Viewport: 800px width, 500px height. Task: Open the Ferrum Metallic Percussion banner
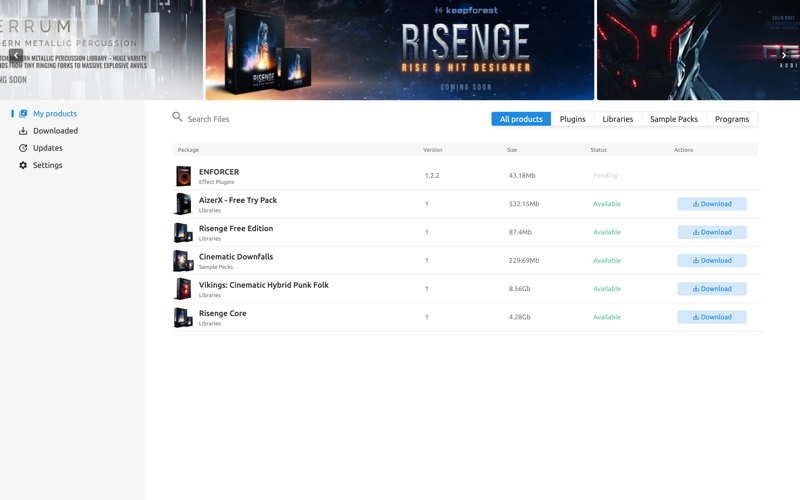pos(101,49)
